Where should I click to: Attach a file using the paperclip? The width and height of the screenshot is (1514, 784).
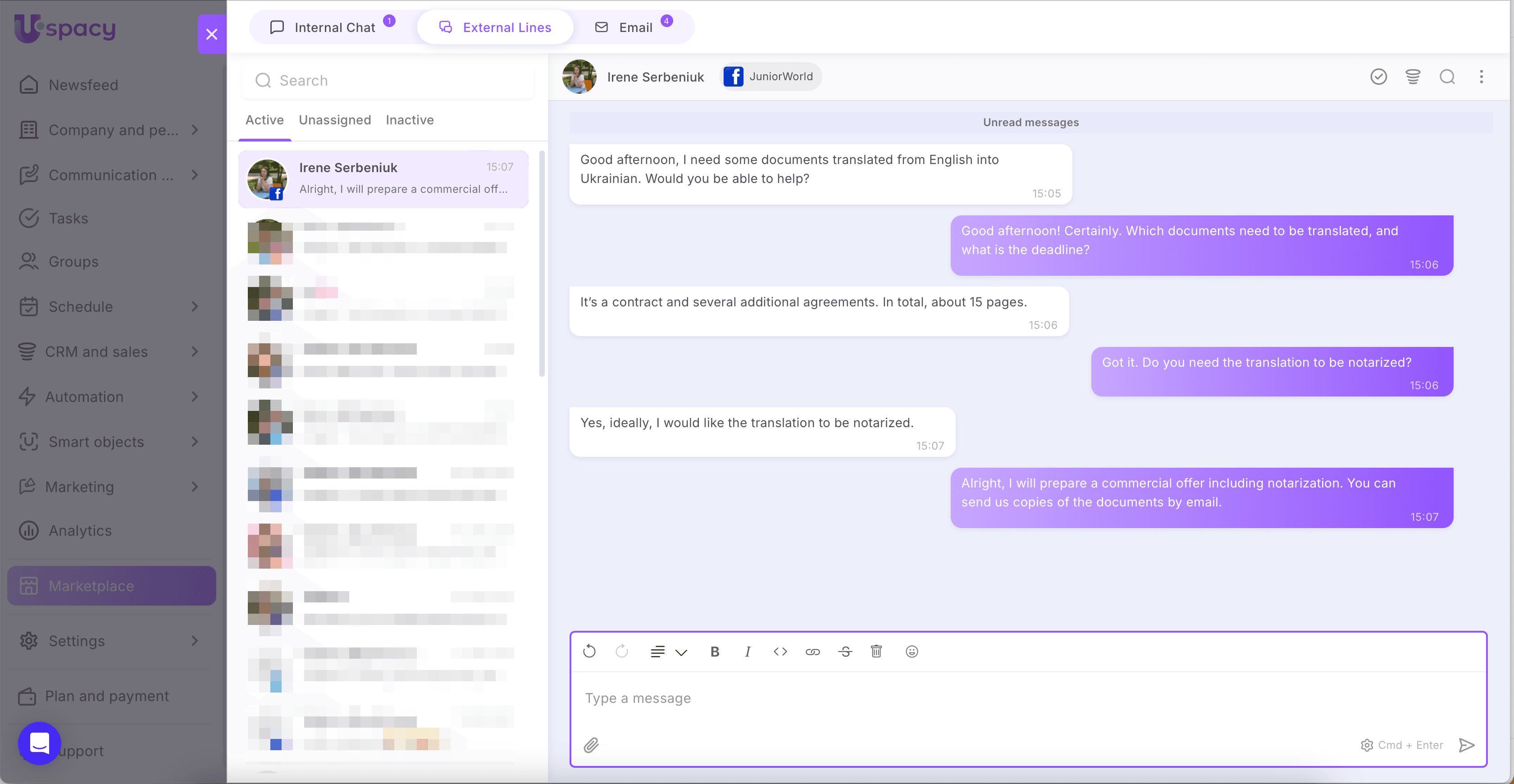[592, 745]
